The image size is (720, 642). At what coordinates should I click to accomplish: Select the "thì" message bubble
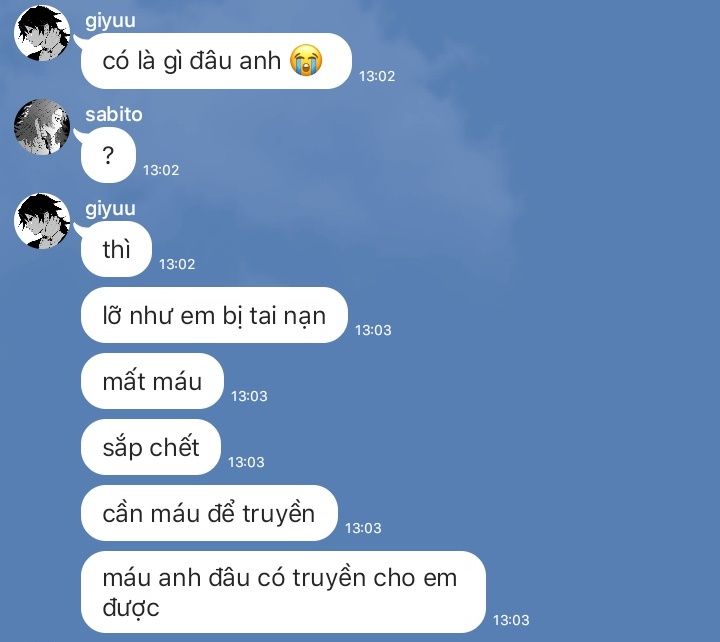click(x=116, y=249)
